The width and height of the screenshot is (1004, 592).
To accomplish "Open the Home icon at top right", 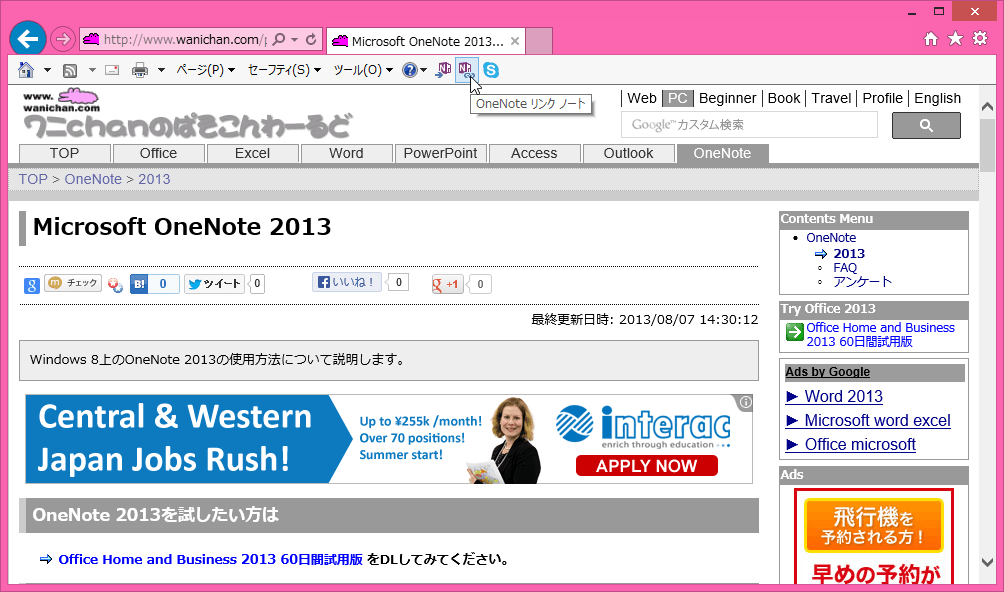I will click(x=931, y=39).
